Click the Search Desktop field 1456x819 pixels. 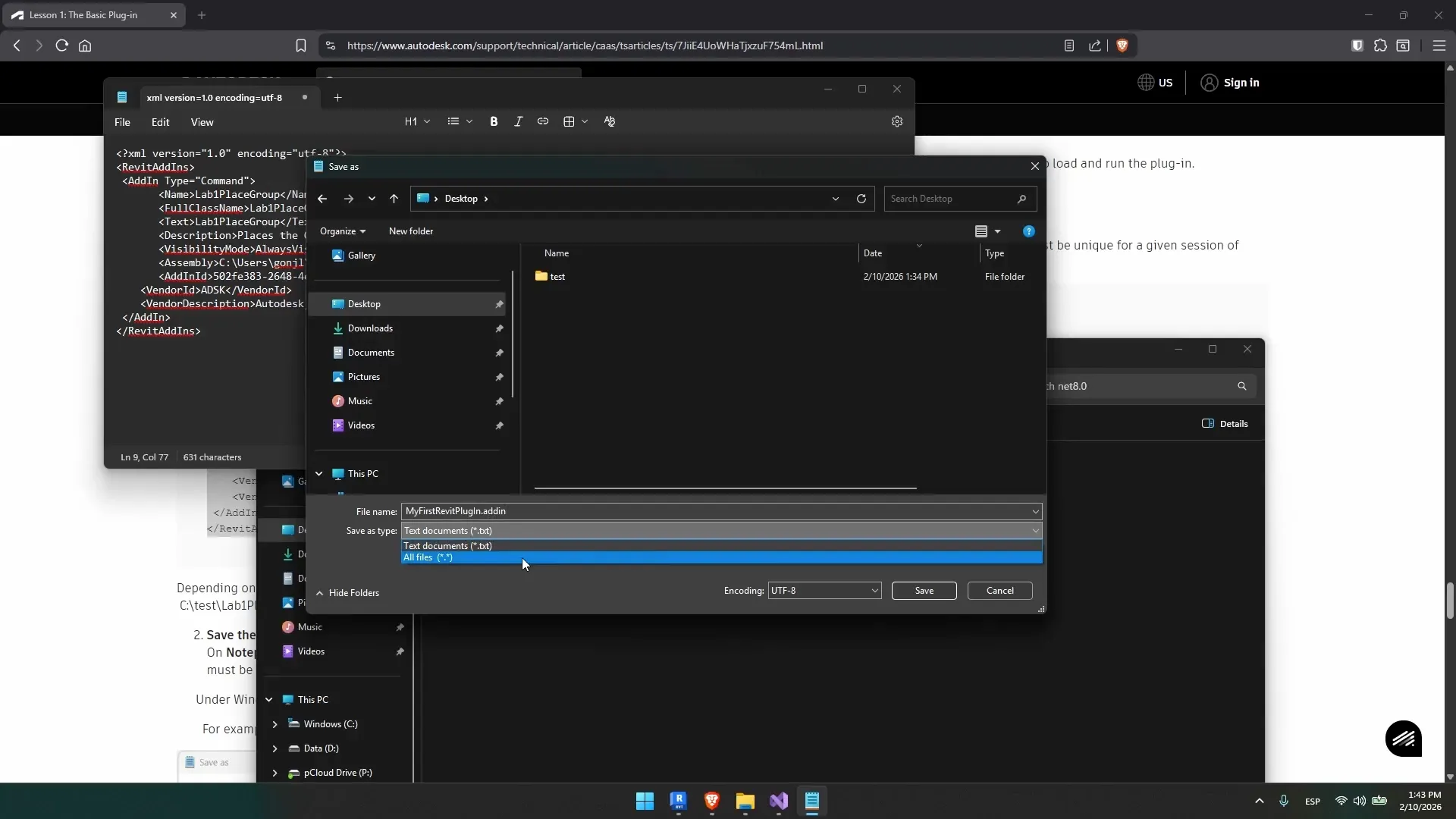[960, 199]
